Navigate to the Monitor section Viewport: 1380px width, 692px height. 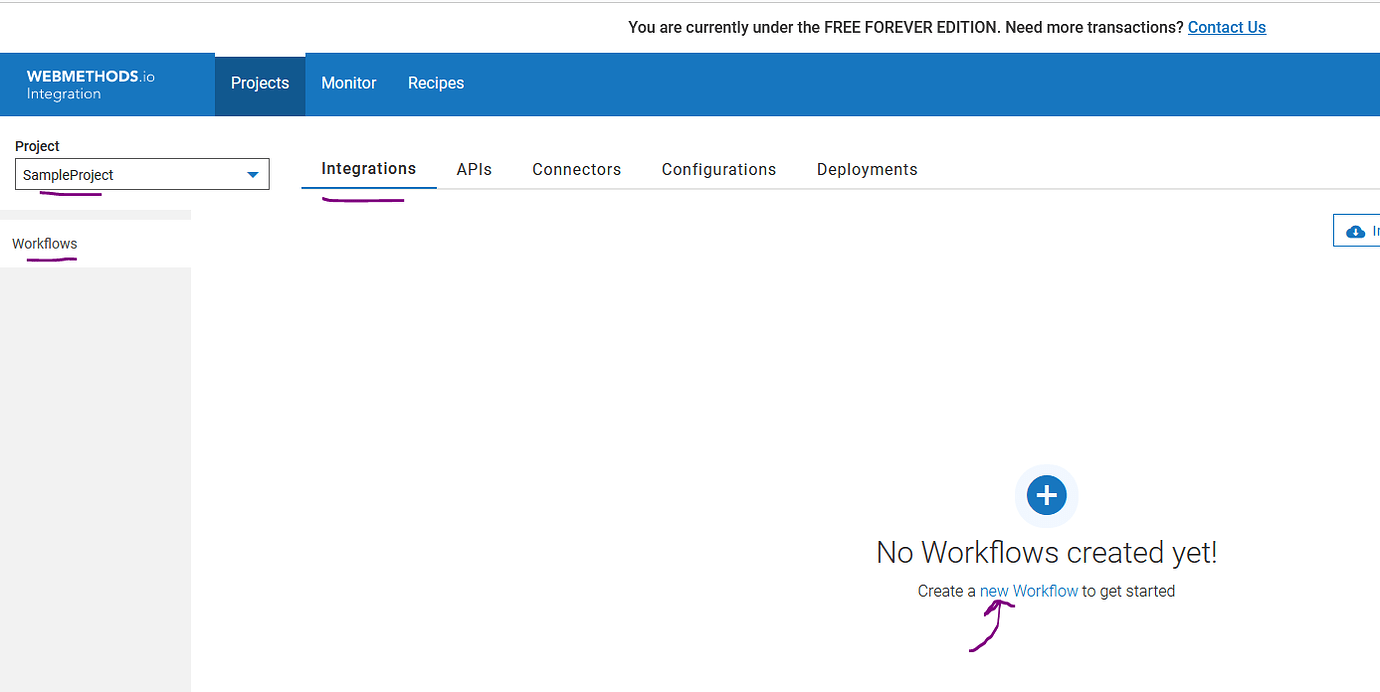coord(348,83)
